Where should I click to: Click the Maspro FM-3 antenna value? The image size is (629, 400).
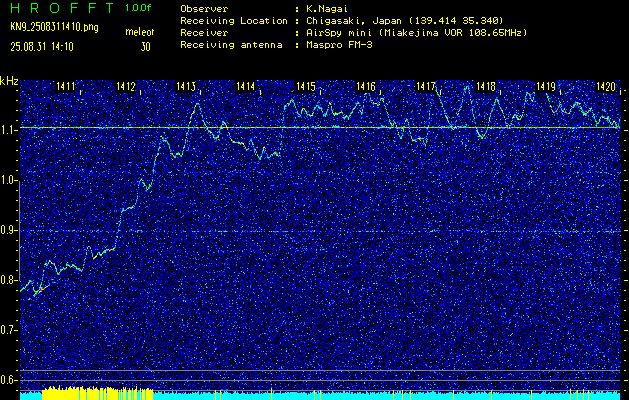[x=339, y=45]
